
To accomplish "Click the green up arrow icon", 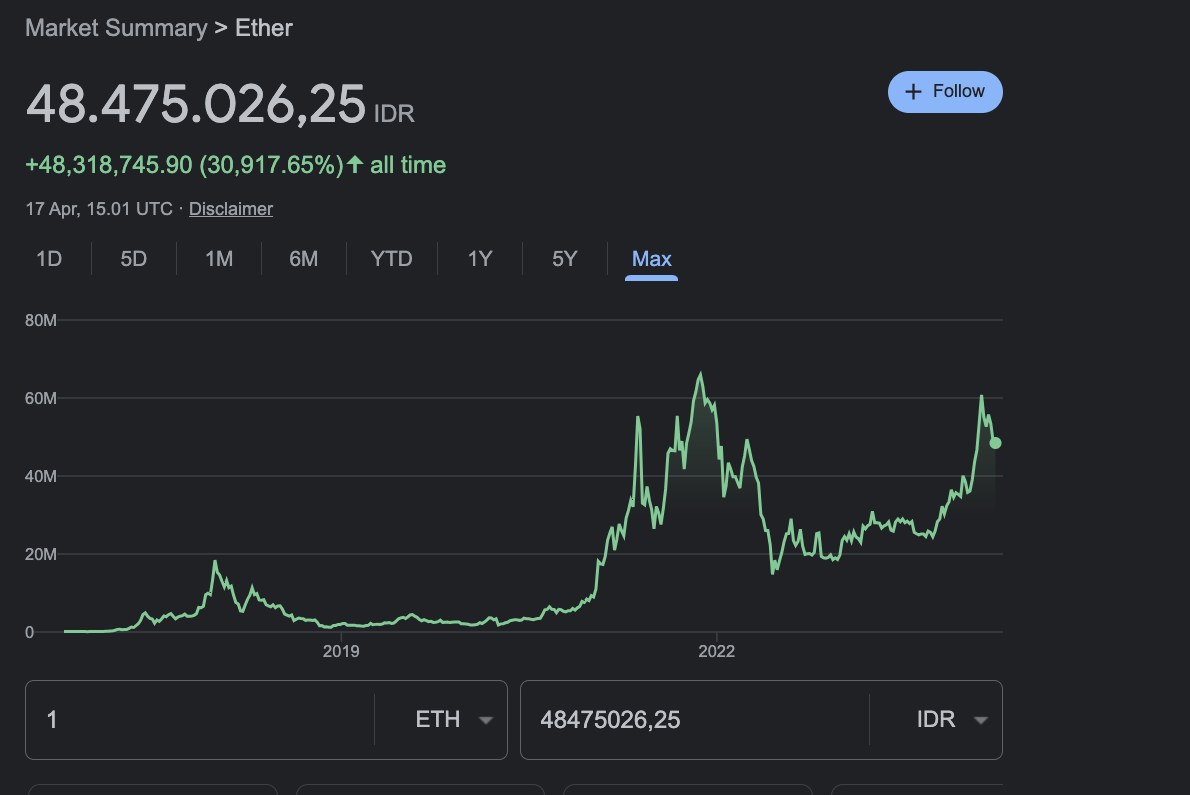I will 354,164.
